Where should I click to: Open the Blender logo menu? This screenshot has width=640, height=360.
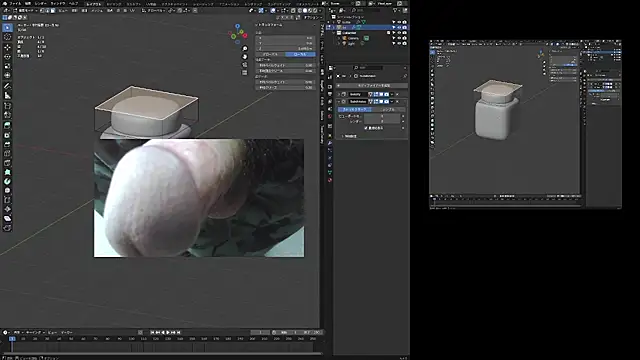click(4, 3)
